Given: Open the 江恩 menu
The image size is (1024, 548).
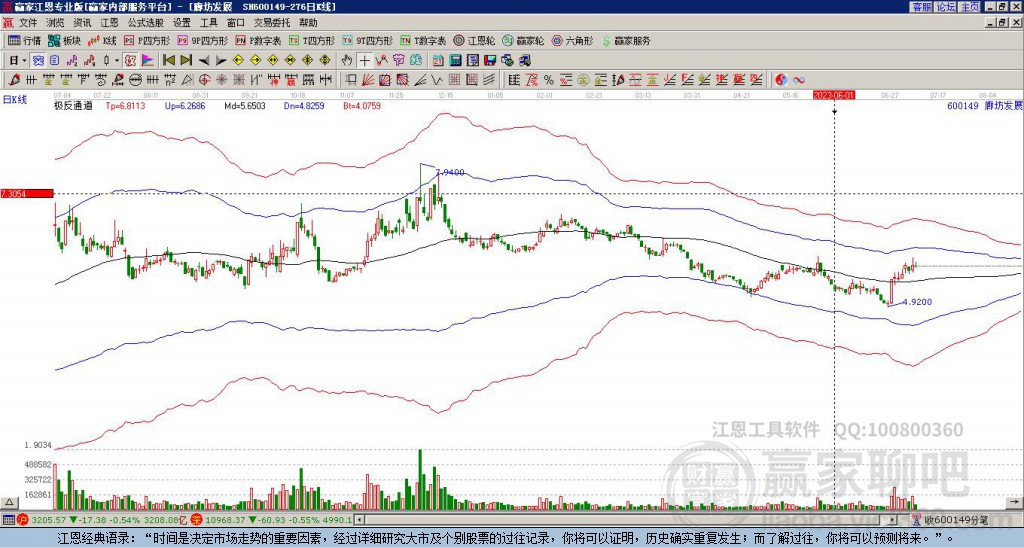Looking at the screenshot, I should pyautogui.click(x=109, y=23).
